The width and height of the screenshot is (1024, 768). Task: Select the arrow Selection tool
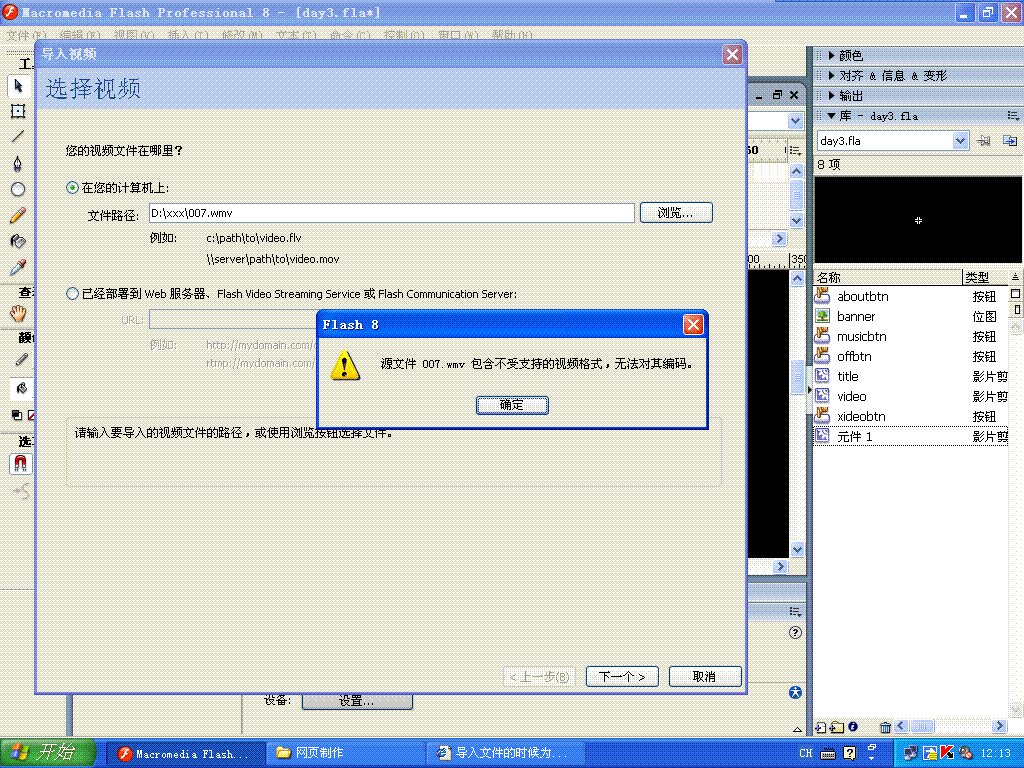[x=18, y=86]
